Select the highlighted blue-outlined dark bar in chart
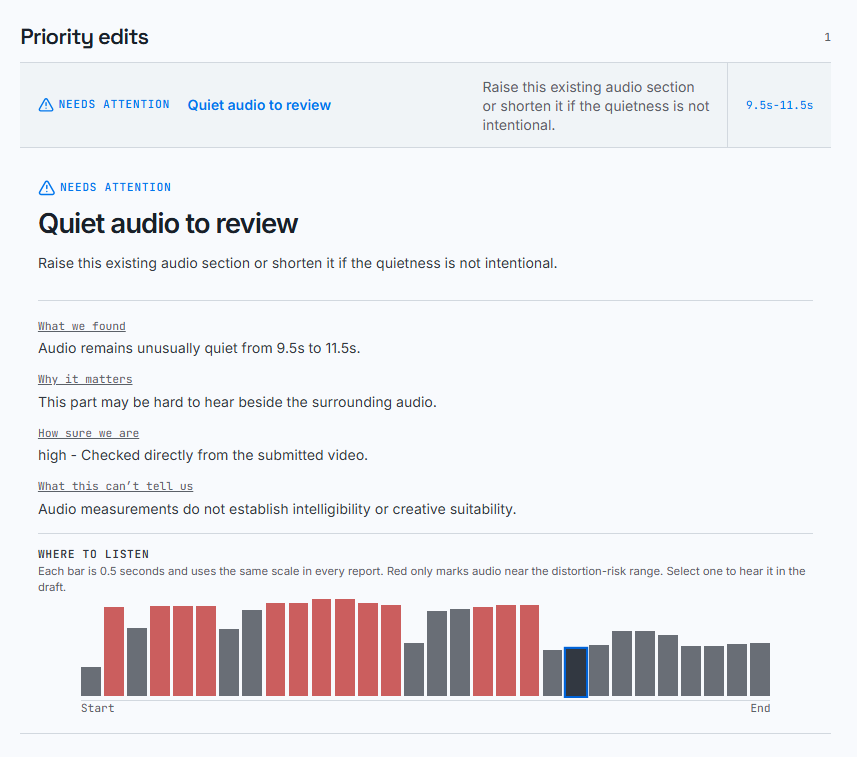857x757 pixels. tap(576, 672)
